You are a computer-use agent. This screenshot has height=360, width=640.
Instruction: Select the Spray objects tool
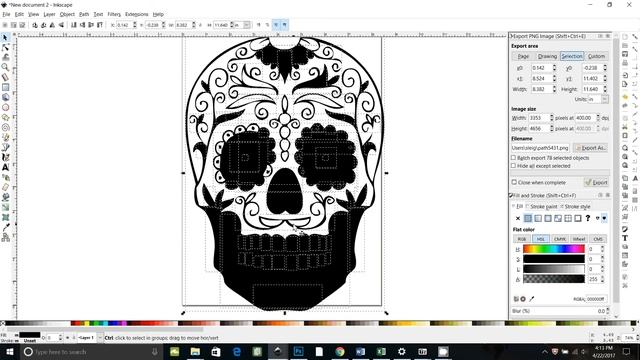coord(5,178)
